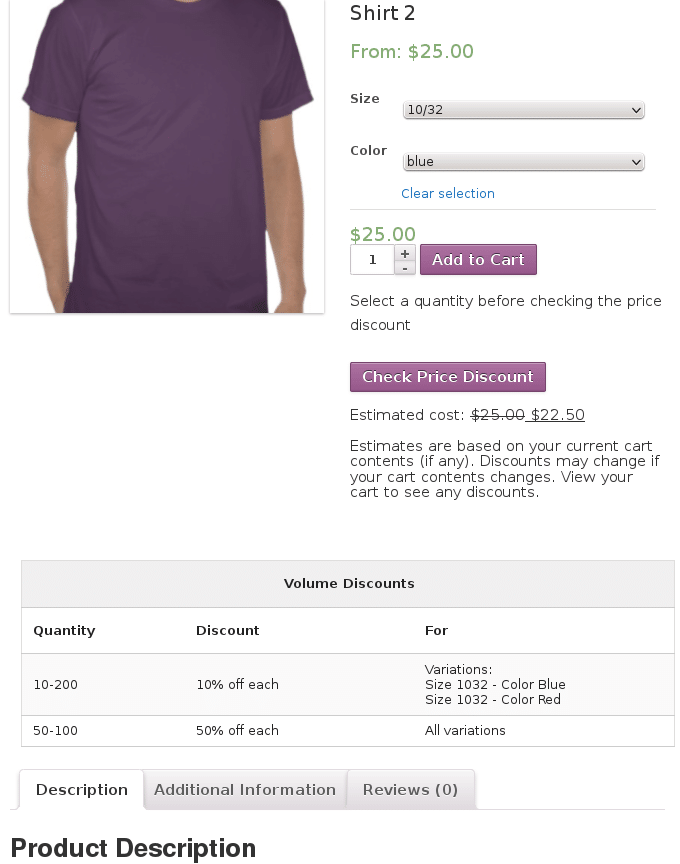Click the Product Description heading
Screen dimensions: 680x864
133,848
